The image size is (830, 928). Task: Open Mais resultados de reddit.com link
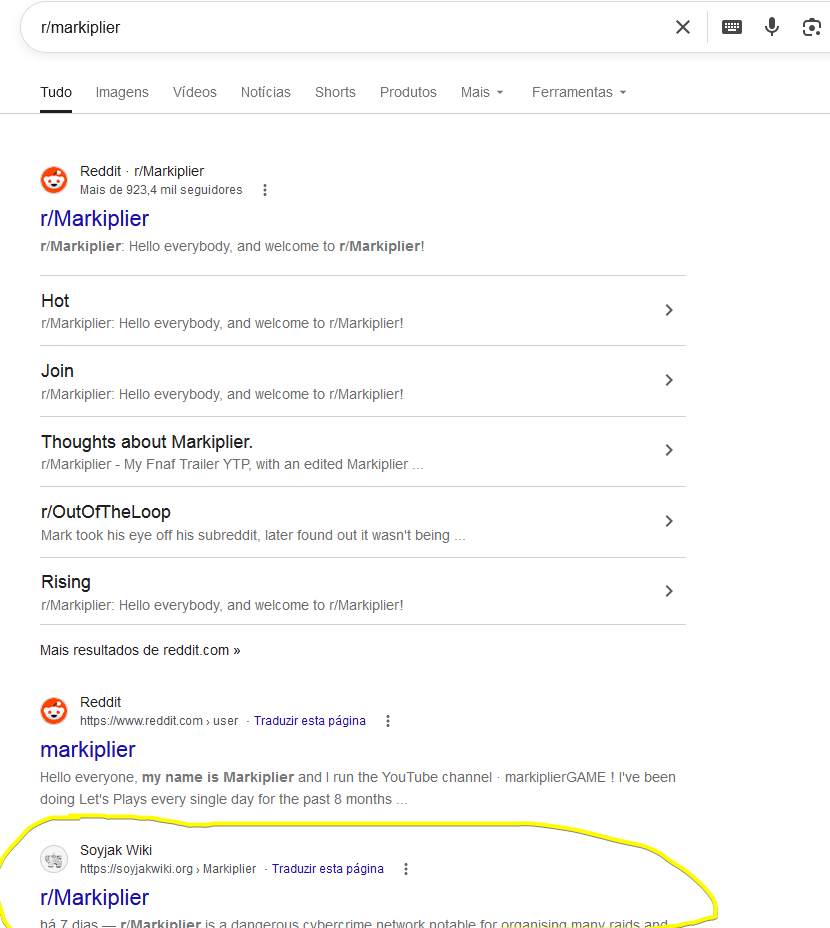tap(140, 650)
